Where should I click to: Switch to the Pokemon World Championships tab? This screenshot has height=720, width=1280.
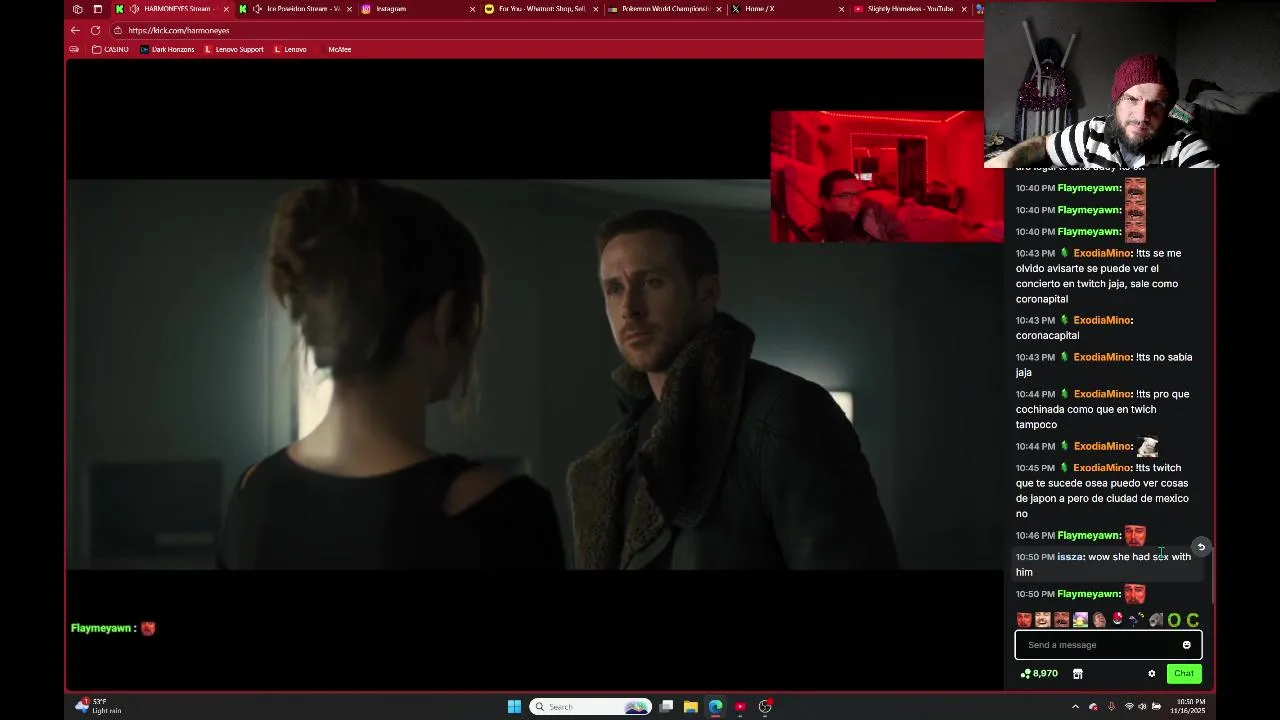(x=664, y=9)
